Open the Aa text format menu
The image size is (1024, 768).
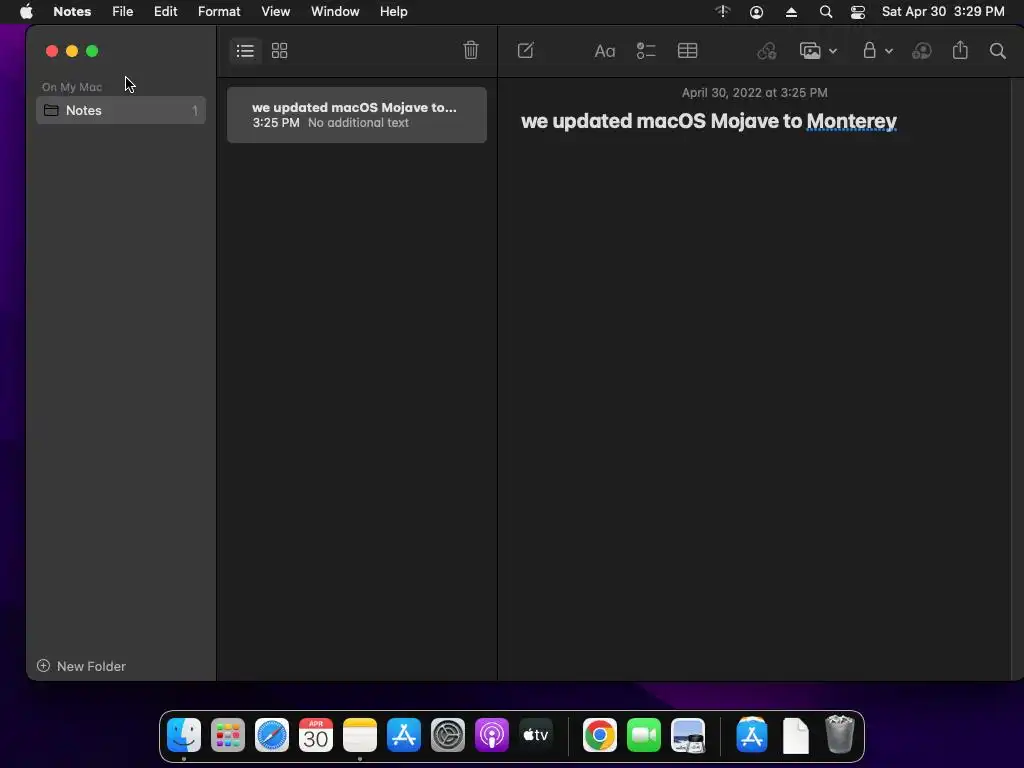coord(605,51)
